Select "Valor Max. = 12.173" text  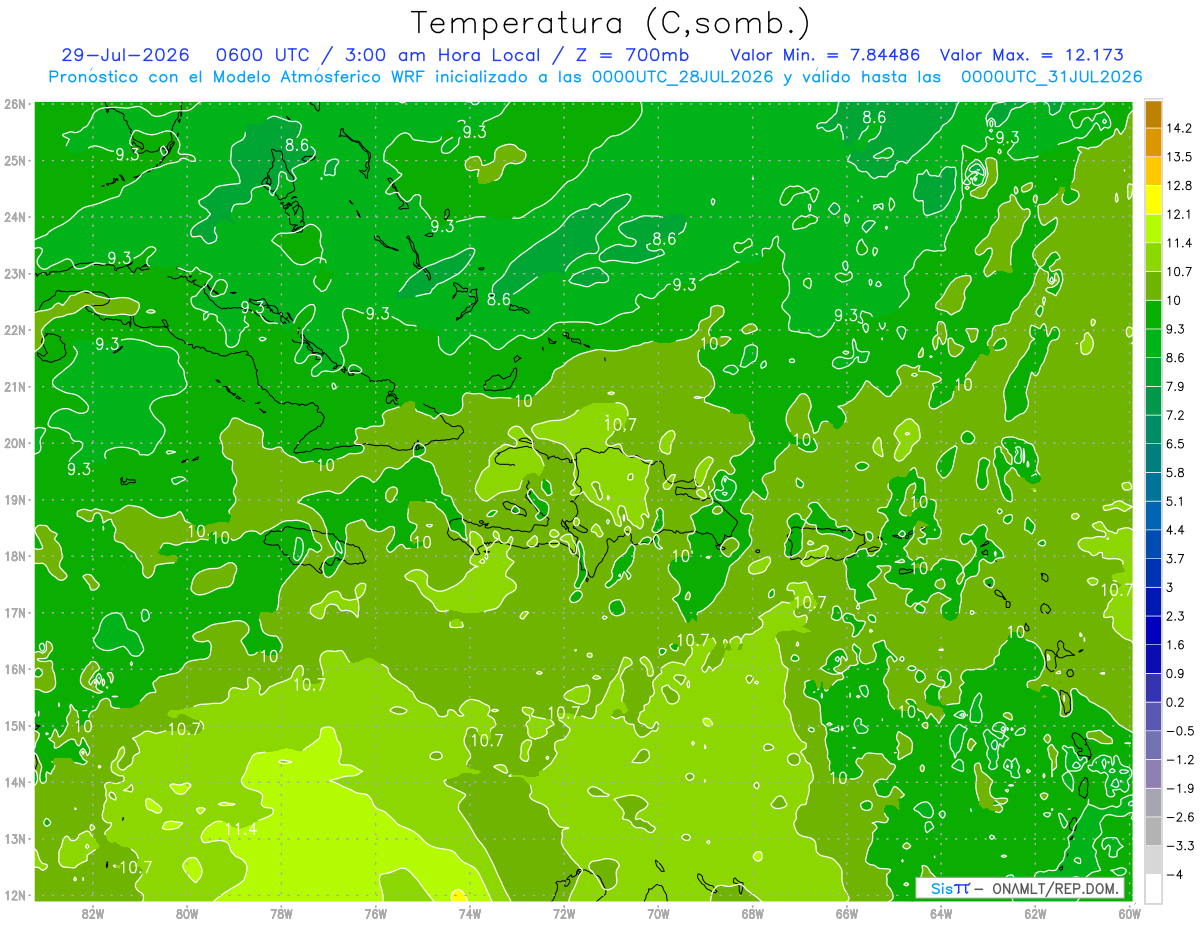coord(1032,55)
